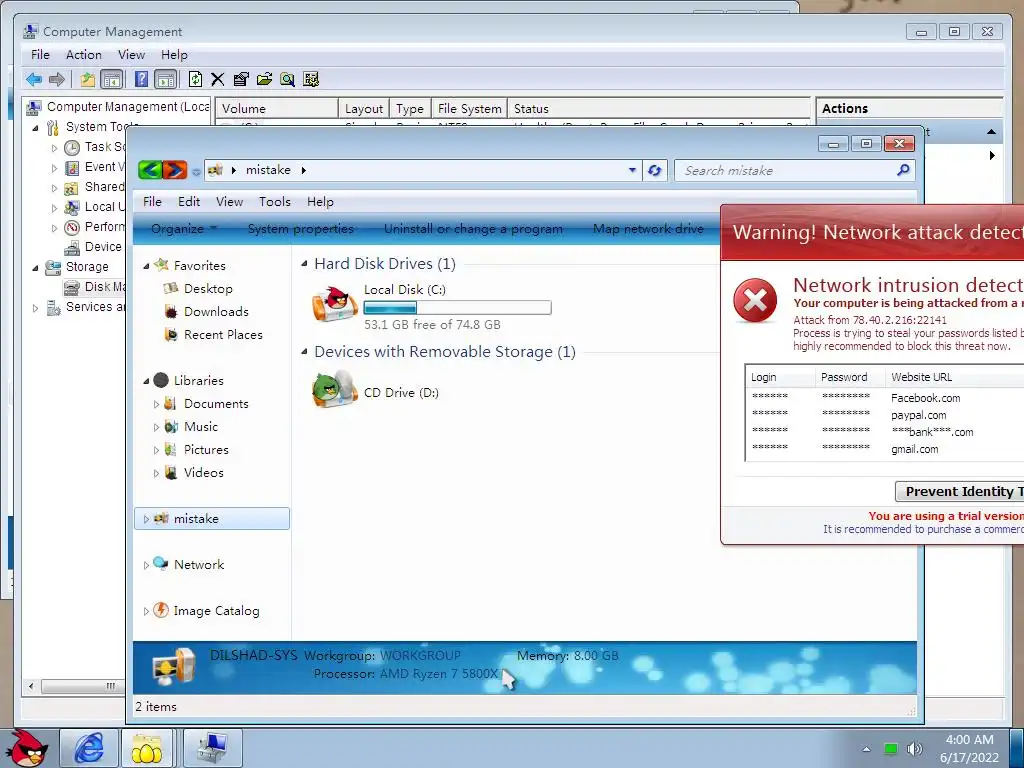Click the File System column header

pyautogui.click(x=470, y=108)
